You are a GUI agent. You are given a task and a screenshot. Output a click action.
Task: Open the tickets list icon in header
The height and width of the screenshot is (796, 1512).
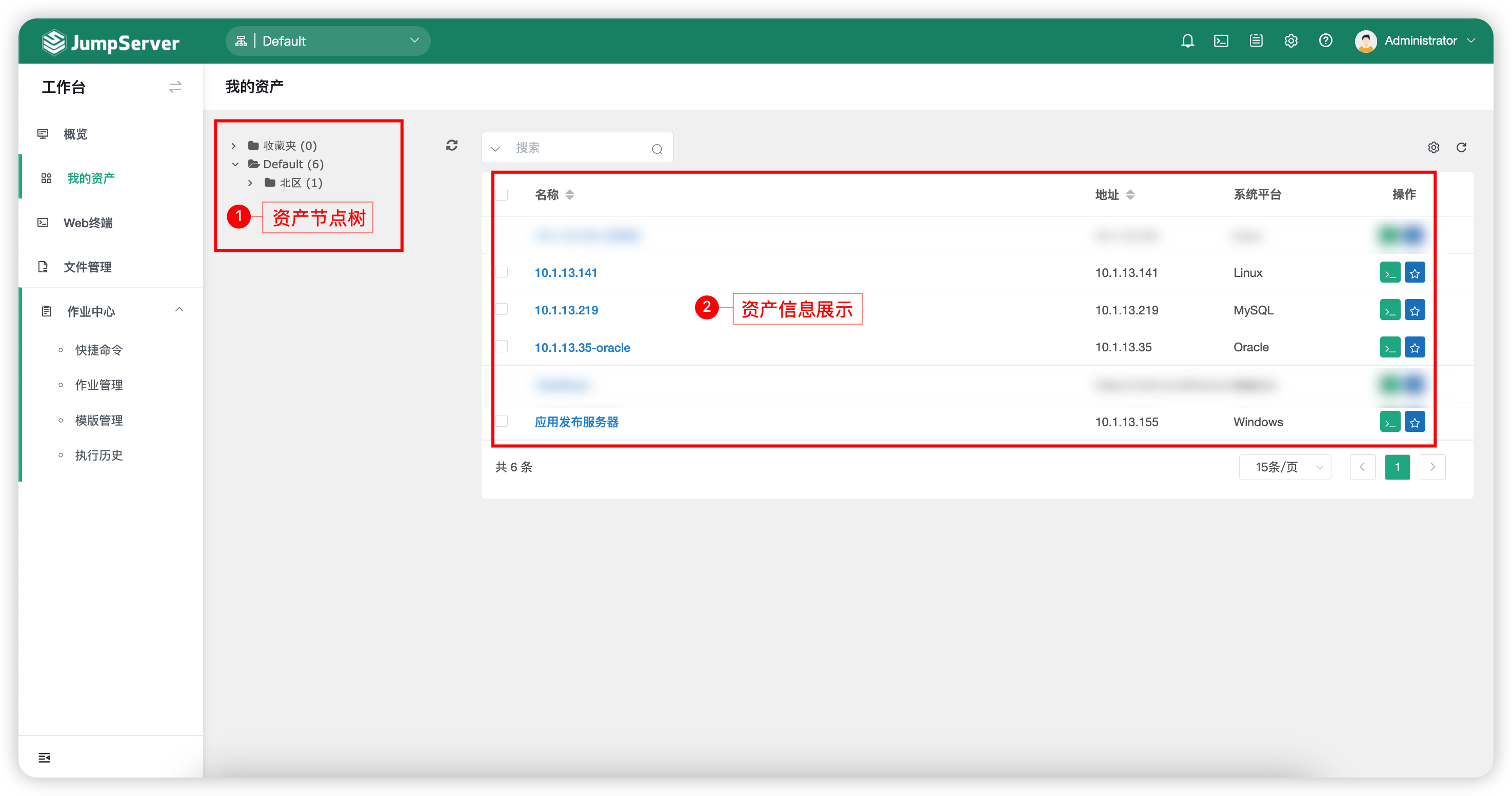pos(1256,41)
